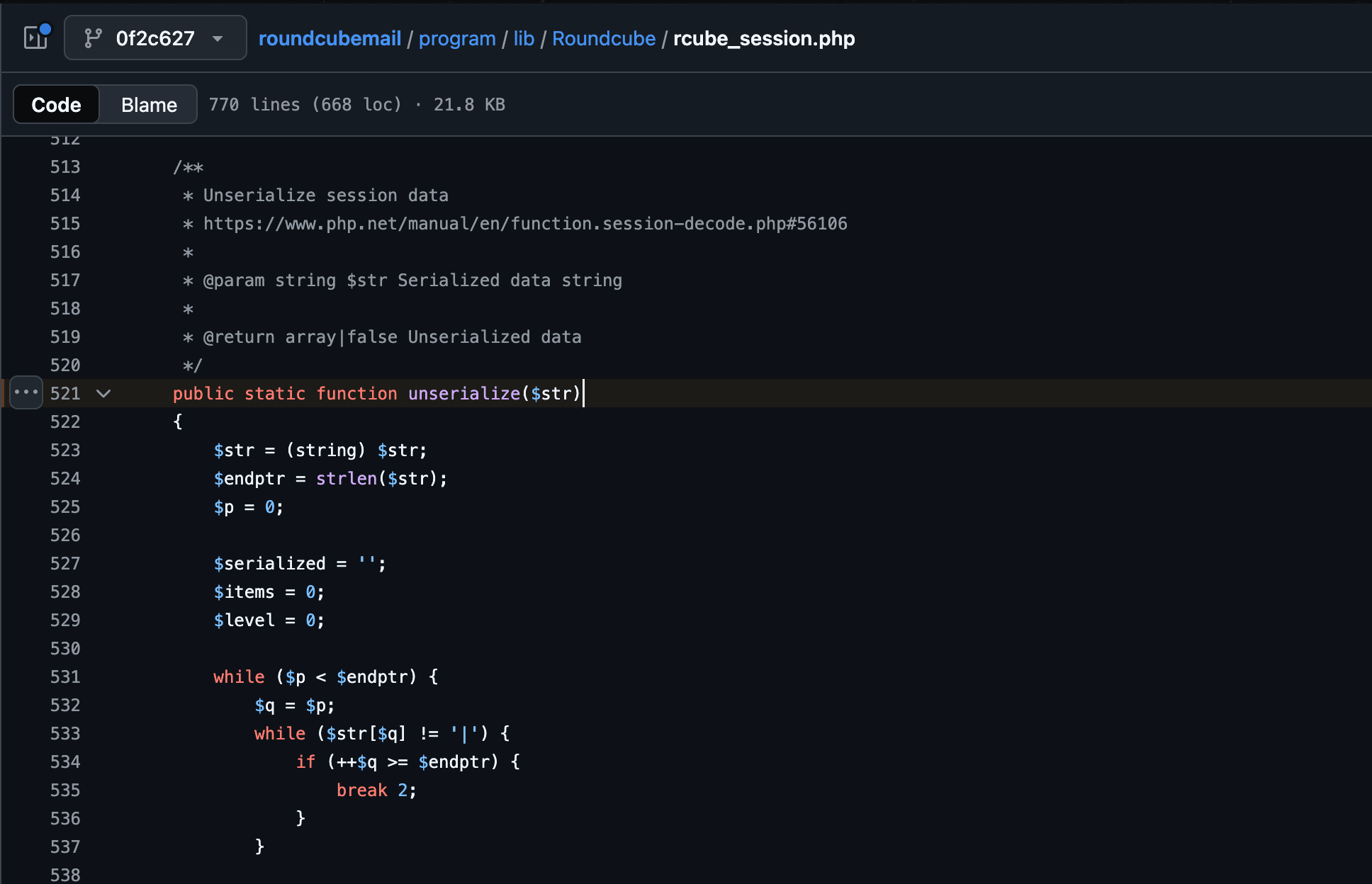Click the '@param string $str' comment line
Image resolution: width=1372 pixels, height=884 pixels.
tap(403, 280)
